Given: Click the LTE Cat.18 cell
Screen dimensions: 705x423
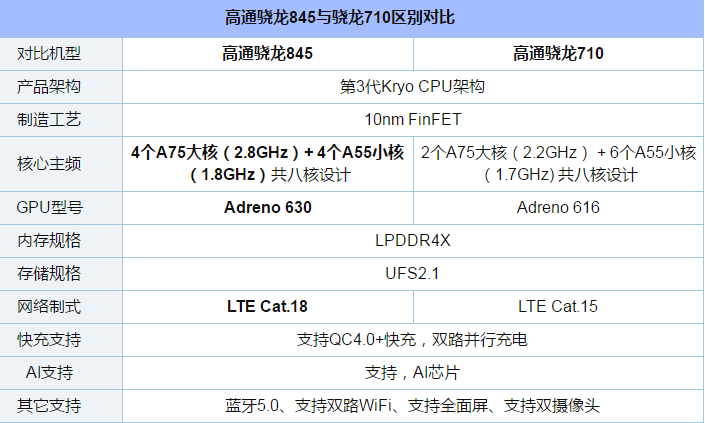Looking at the screenshot, I should pyautogui.click(x=268, y=307).
